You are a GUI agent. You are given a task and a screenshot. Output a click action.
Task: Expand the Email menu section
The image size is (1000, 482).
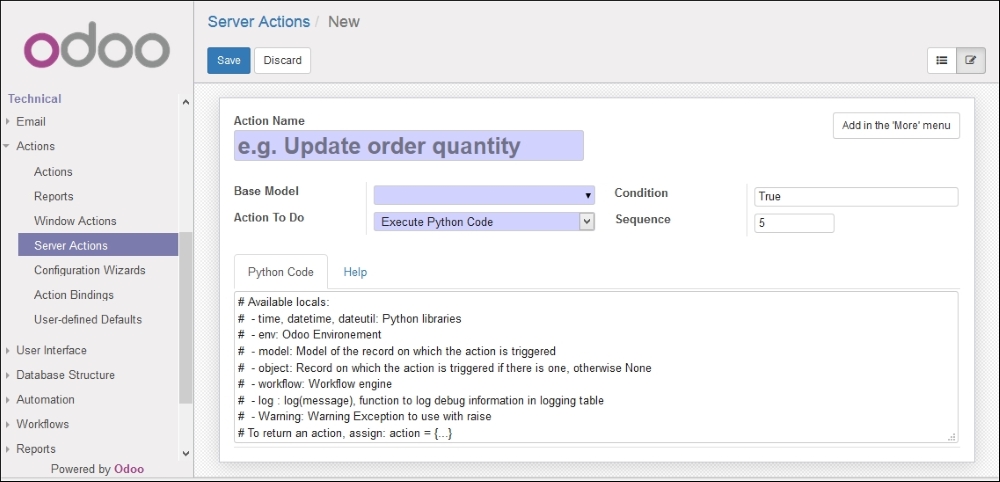(x=31, y=122)
